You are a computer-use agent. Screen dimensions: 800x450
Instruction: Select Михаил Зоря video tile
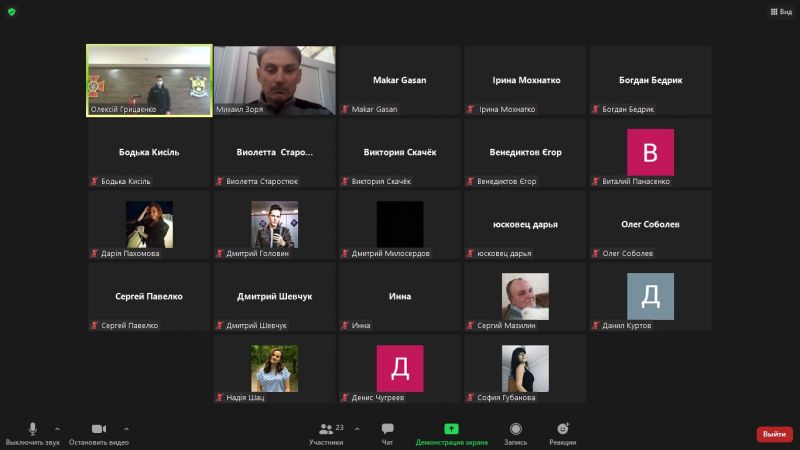(x=274, y=81)
